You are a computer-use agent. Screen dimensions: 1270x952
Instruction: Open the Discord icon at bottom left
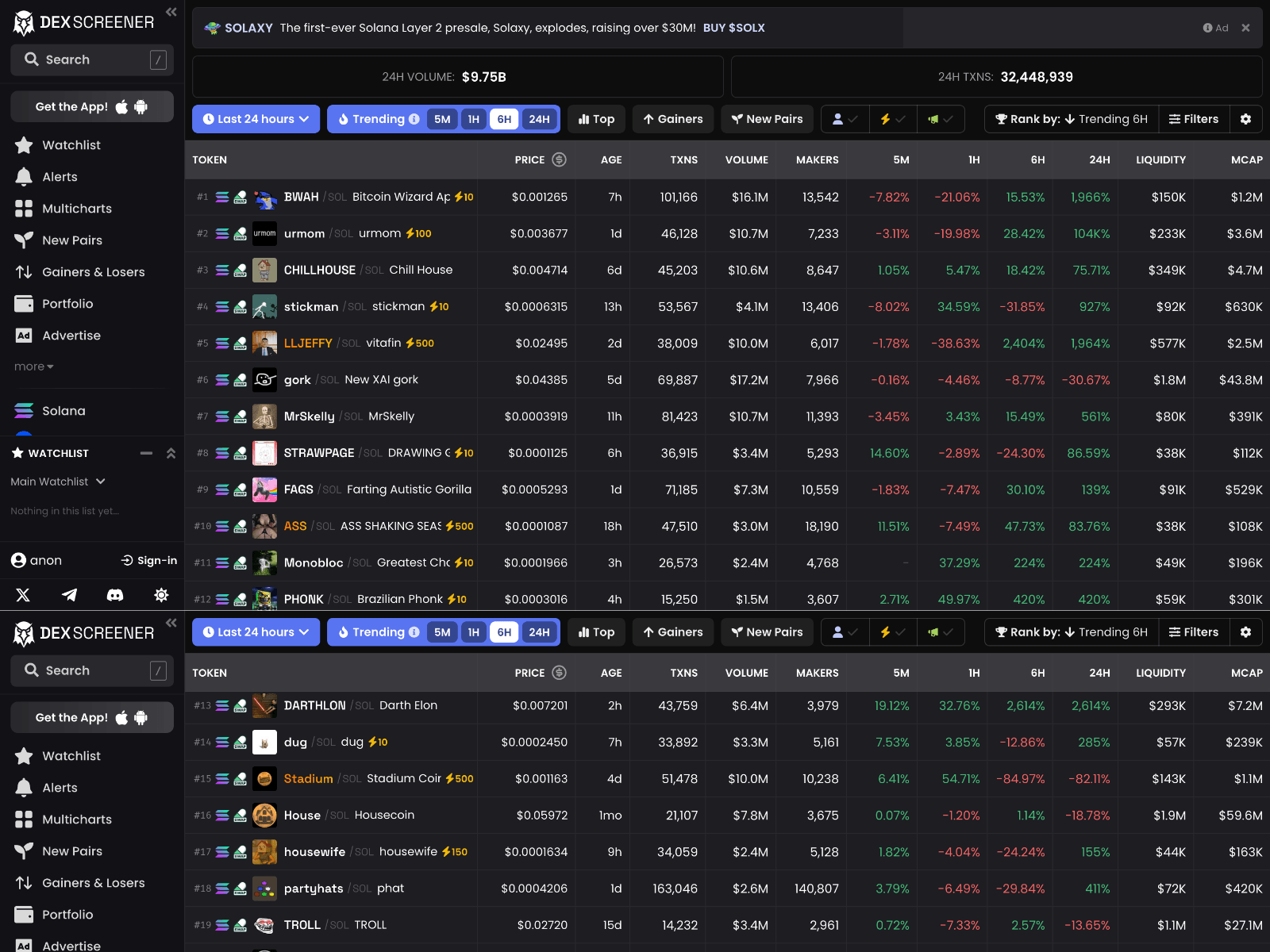coord(115,595)
